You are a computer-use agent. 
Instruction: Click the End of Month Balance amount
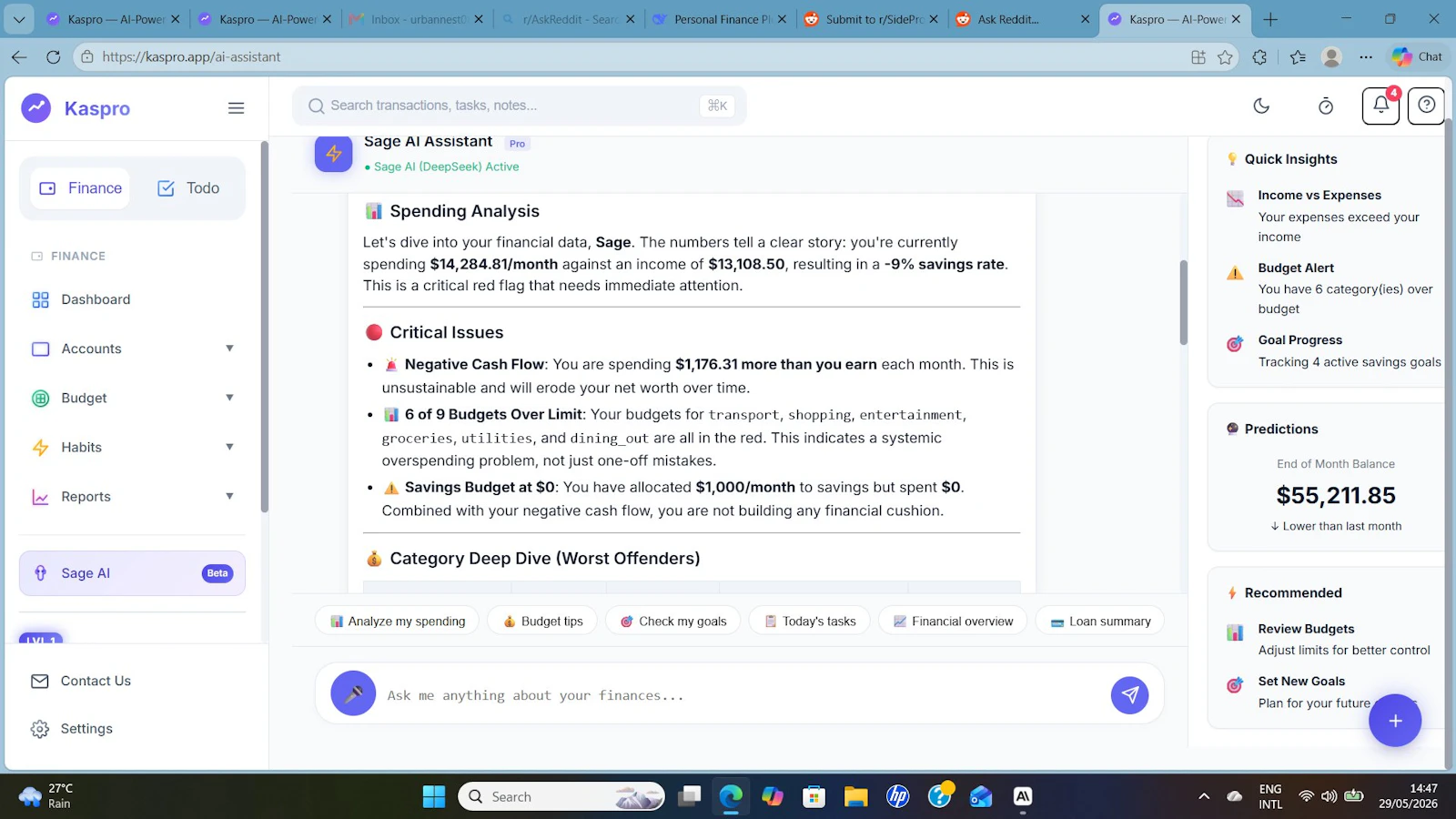pyautogui.click(x=1335, y=496)
